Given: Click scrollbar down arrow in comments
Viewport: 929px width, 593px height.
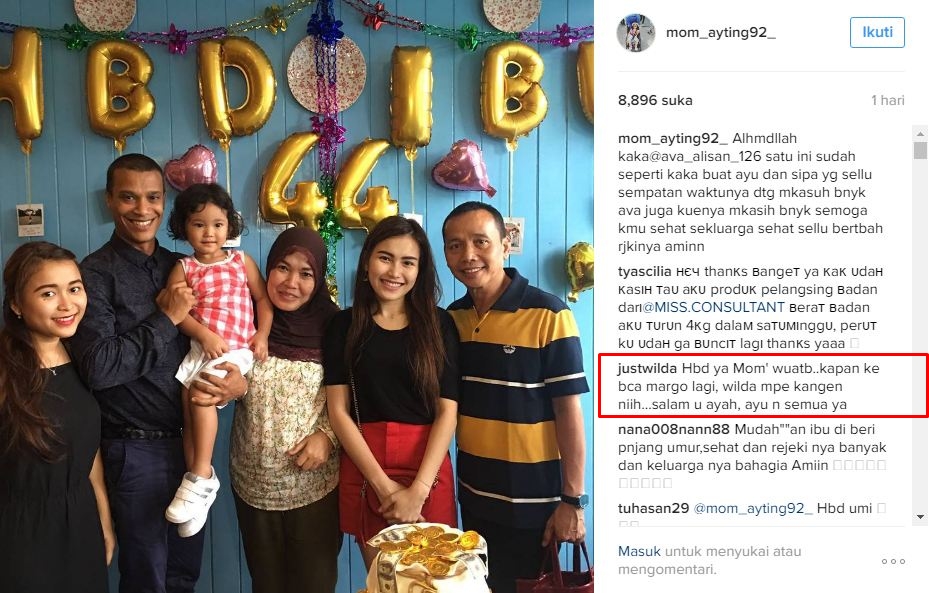Looking at the screenshot, I should (x=920, y=517).
